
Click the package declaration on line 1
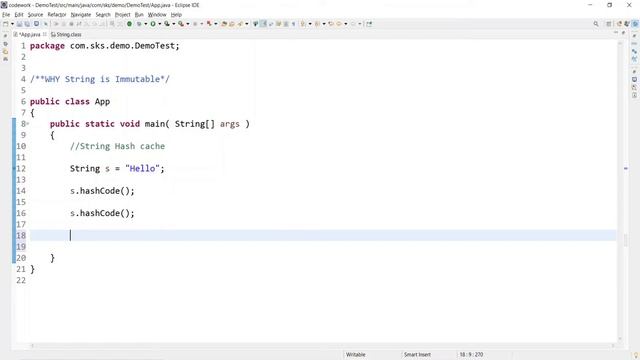pos(104,46)
